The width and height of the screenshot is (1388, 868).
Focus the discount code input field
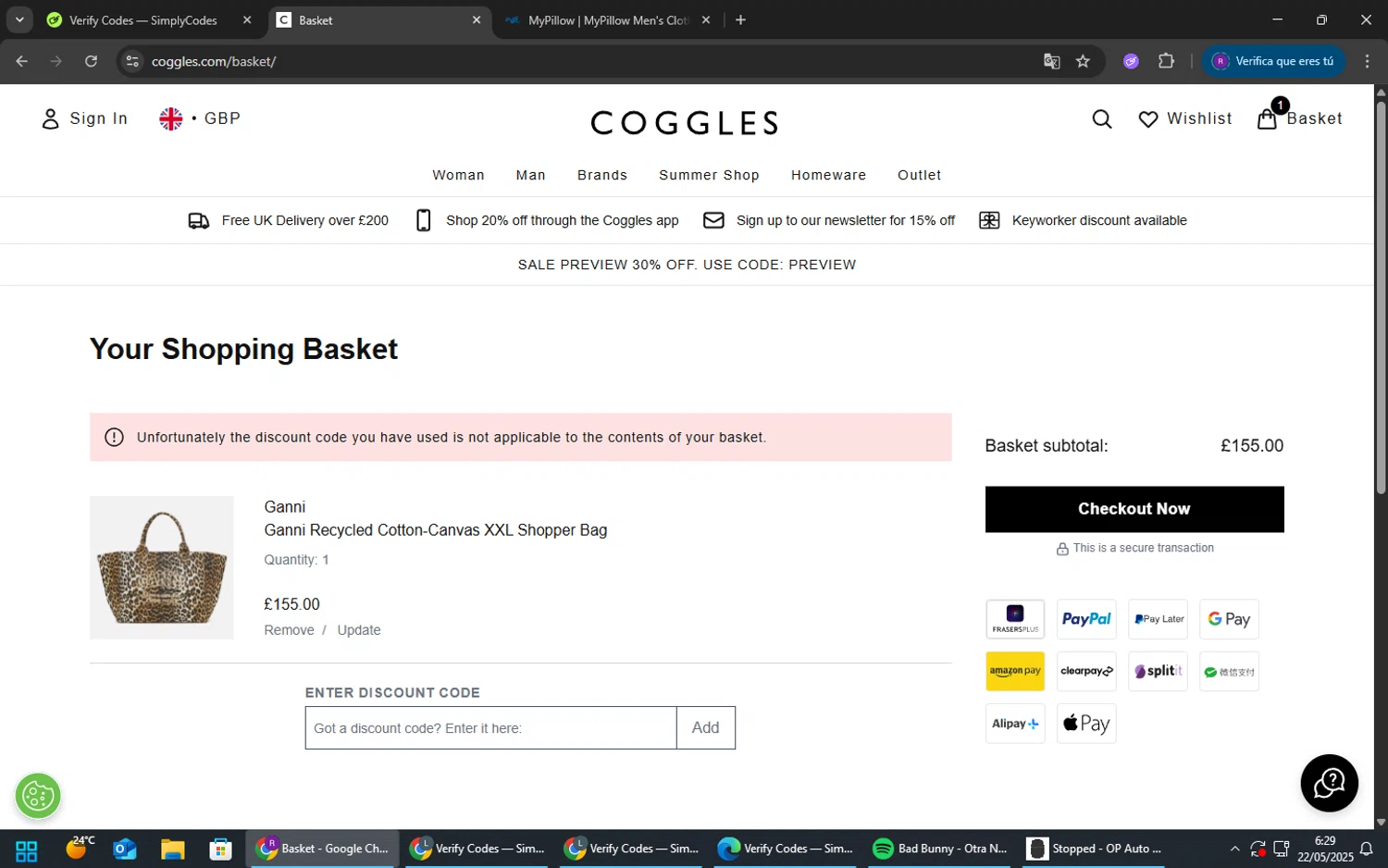[x=490, y=728]
